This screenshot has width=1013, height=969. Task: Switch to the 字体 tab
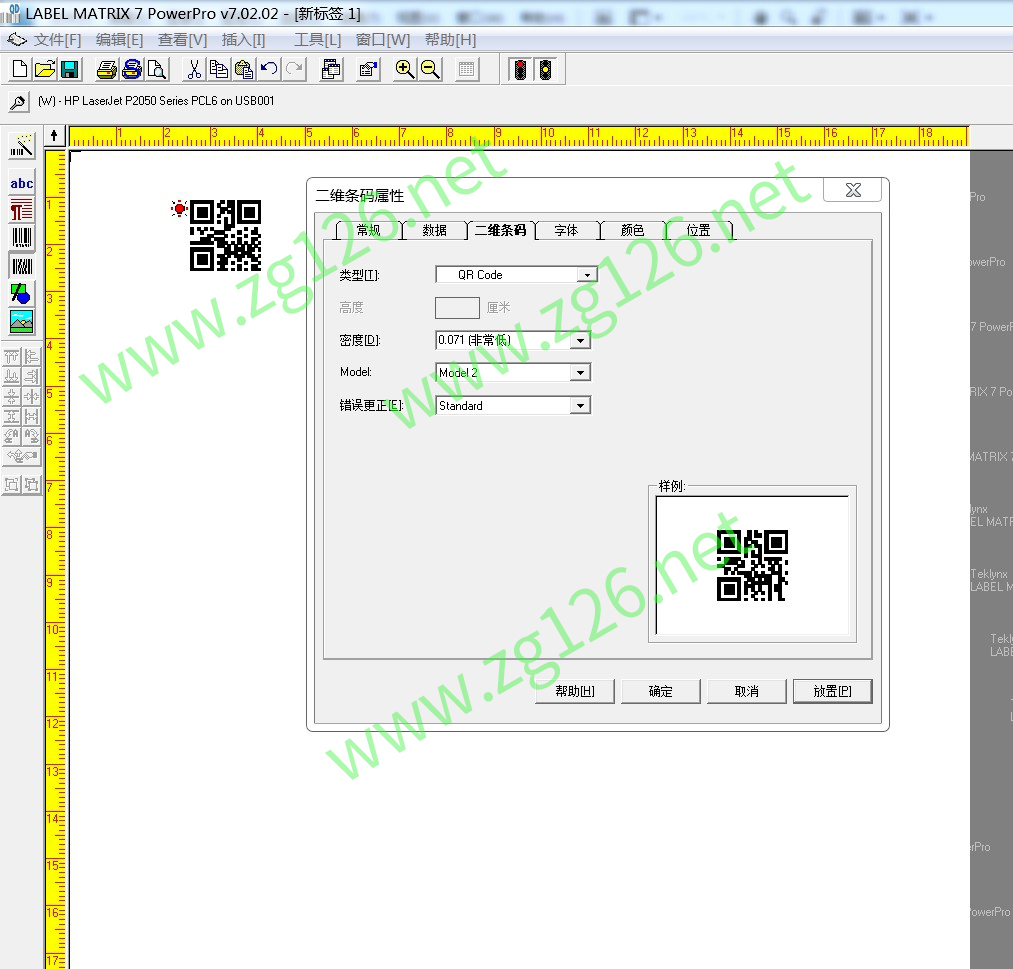click(x=566, y=231)
